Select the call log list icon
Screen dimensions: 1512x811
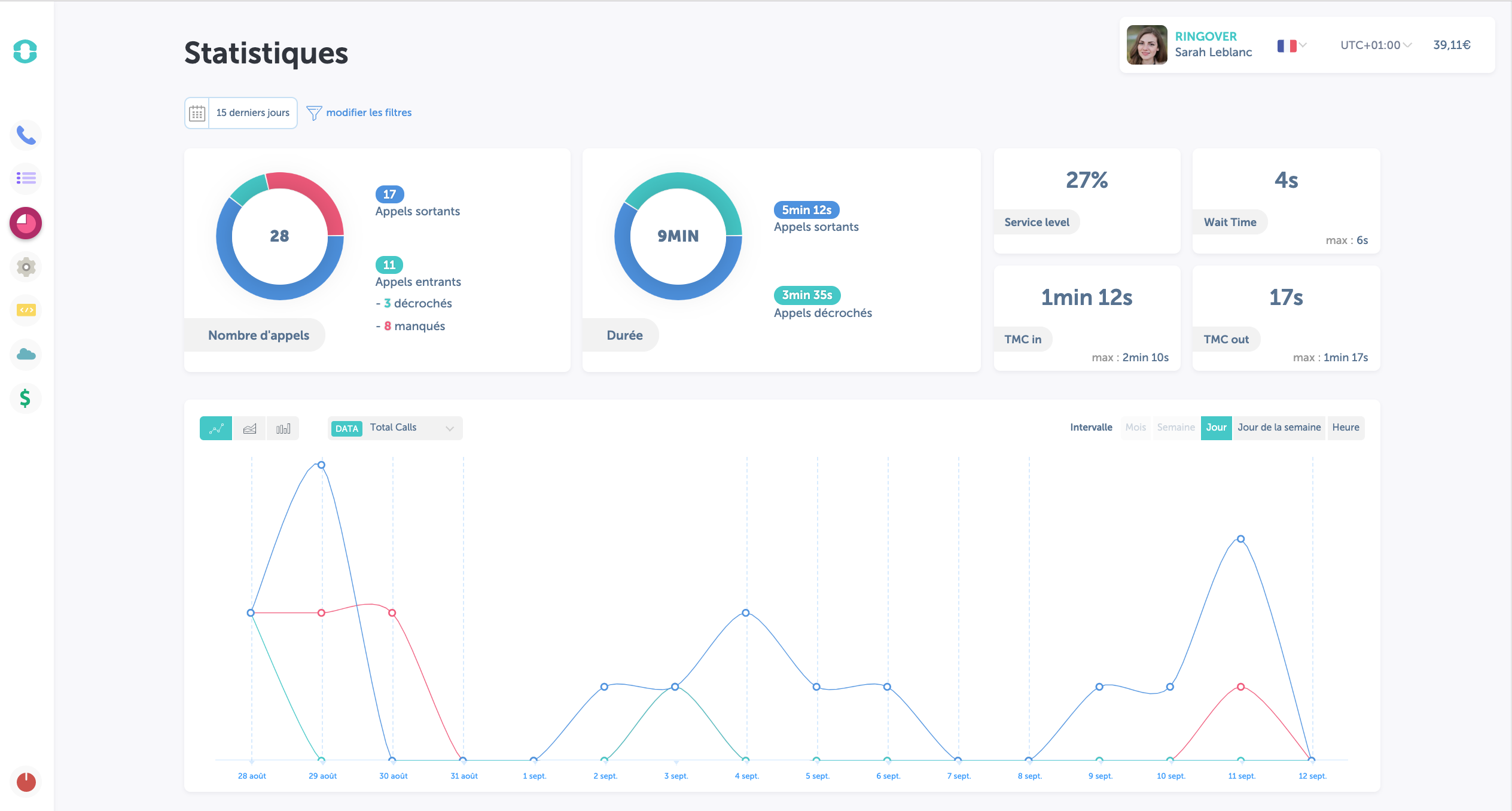coord(25,178)
